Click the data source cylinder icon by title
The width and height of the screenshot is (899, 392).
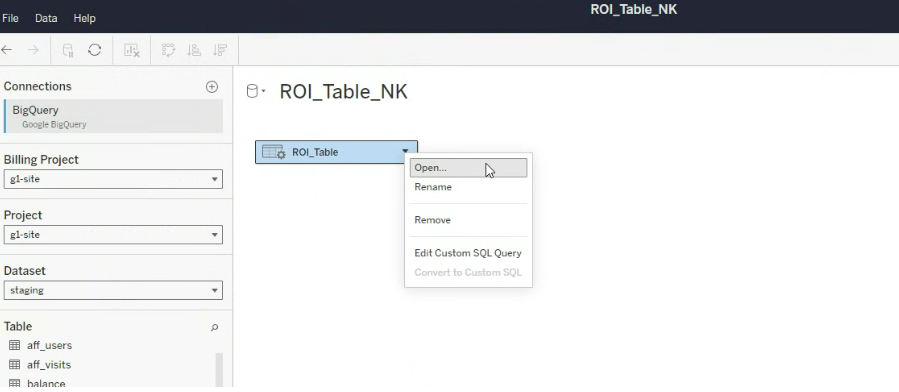pos(252,92)
